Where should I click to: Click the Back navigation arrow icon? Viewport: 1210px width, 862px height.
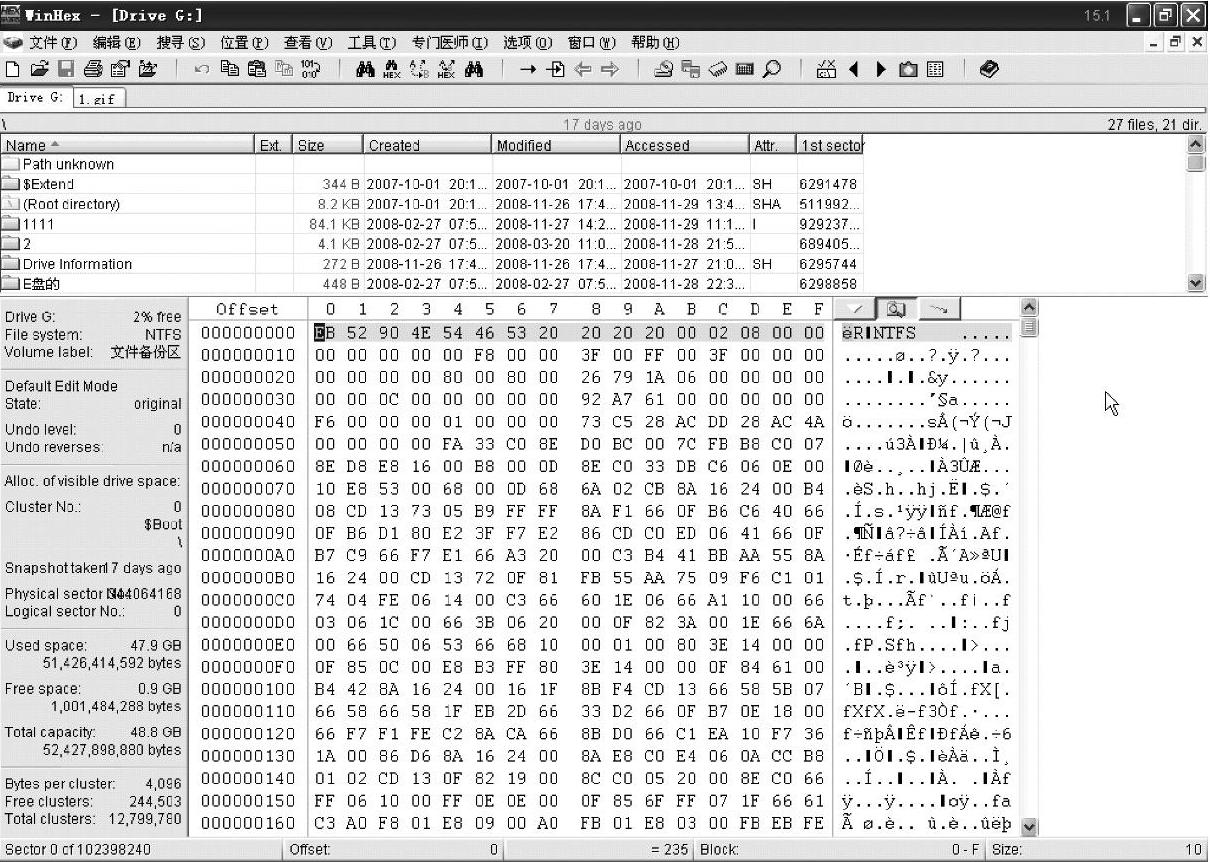point(582,70)
